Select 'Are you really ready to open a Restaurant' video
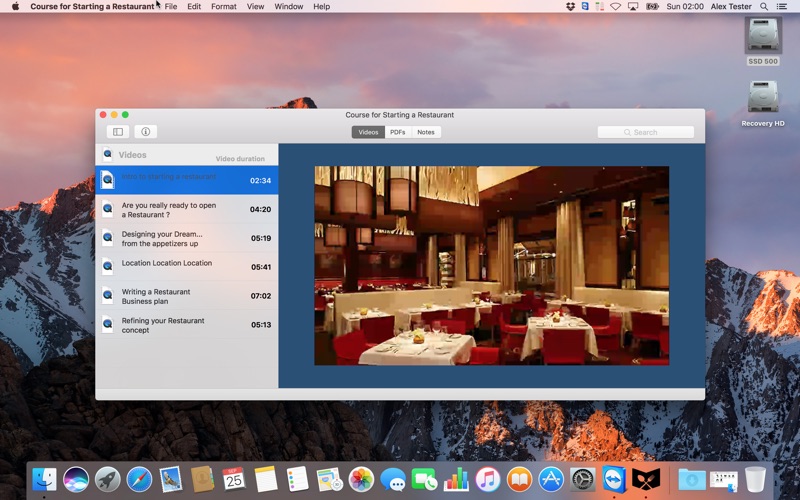 tap(187, 209)
